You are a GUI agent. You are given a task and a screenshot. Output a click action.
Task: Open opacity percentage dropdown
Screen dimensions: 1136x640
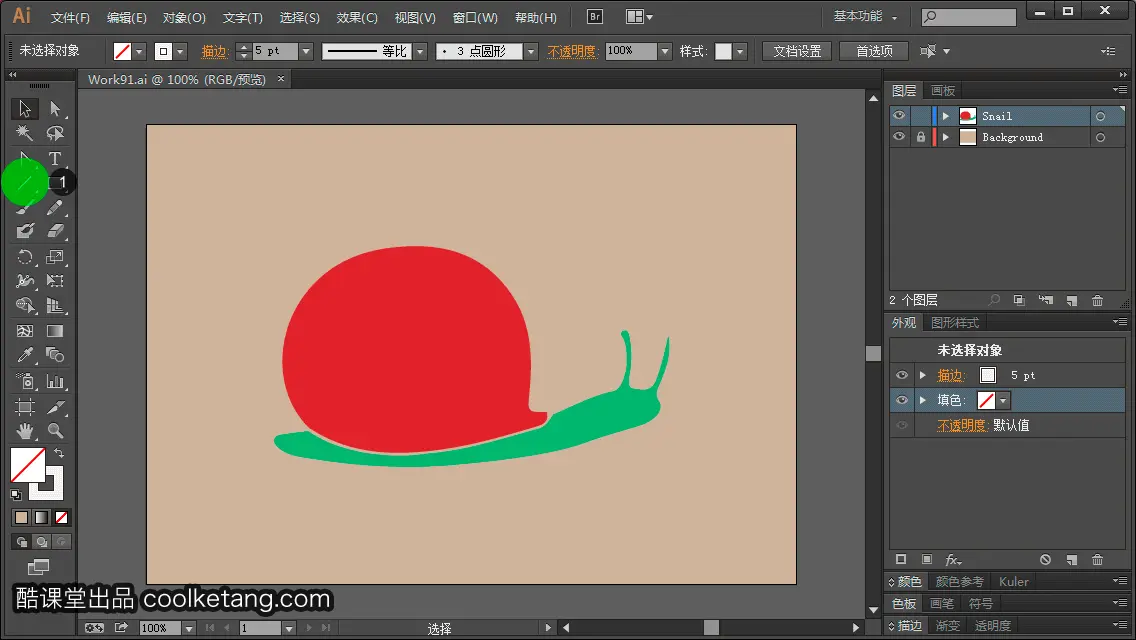[x=665, y=51]
